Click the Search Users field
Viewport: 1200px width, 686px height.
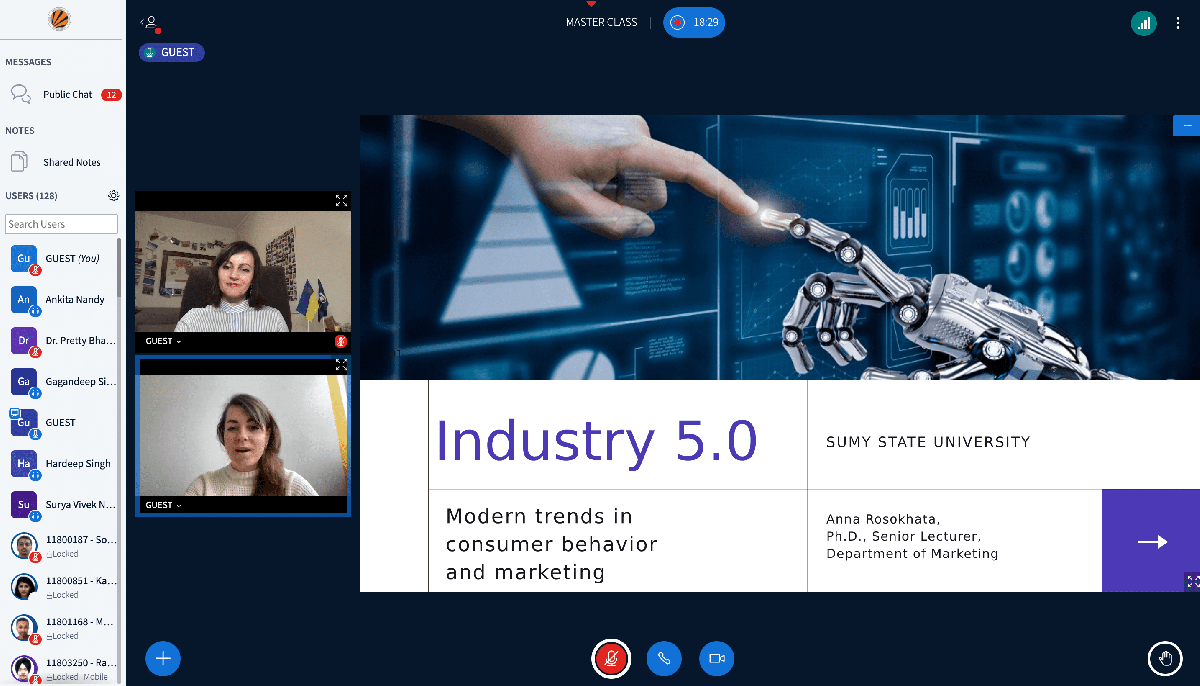(62, 225)
